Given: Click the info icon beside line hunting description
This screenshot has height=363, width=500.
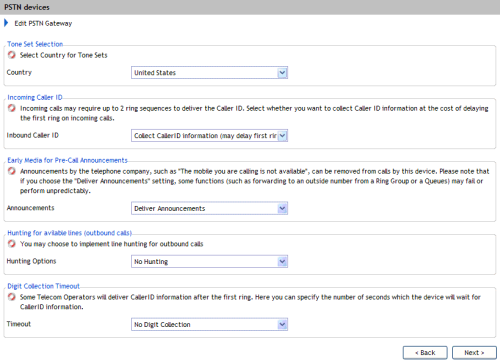Looking at the screenshot, I should click(x=12, y=244).
